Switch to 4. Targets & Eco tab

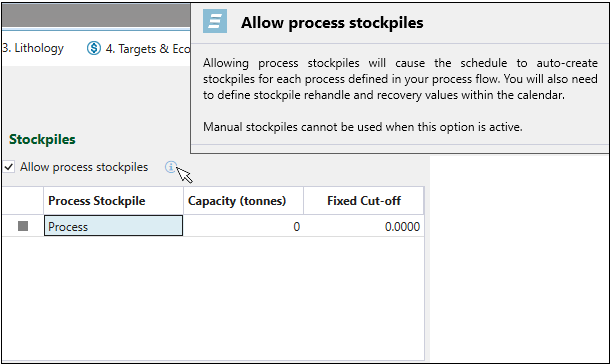click(148, 49)
